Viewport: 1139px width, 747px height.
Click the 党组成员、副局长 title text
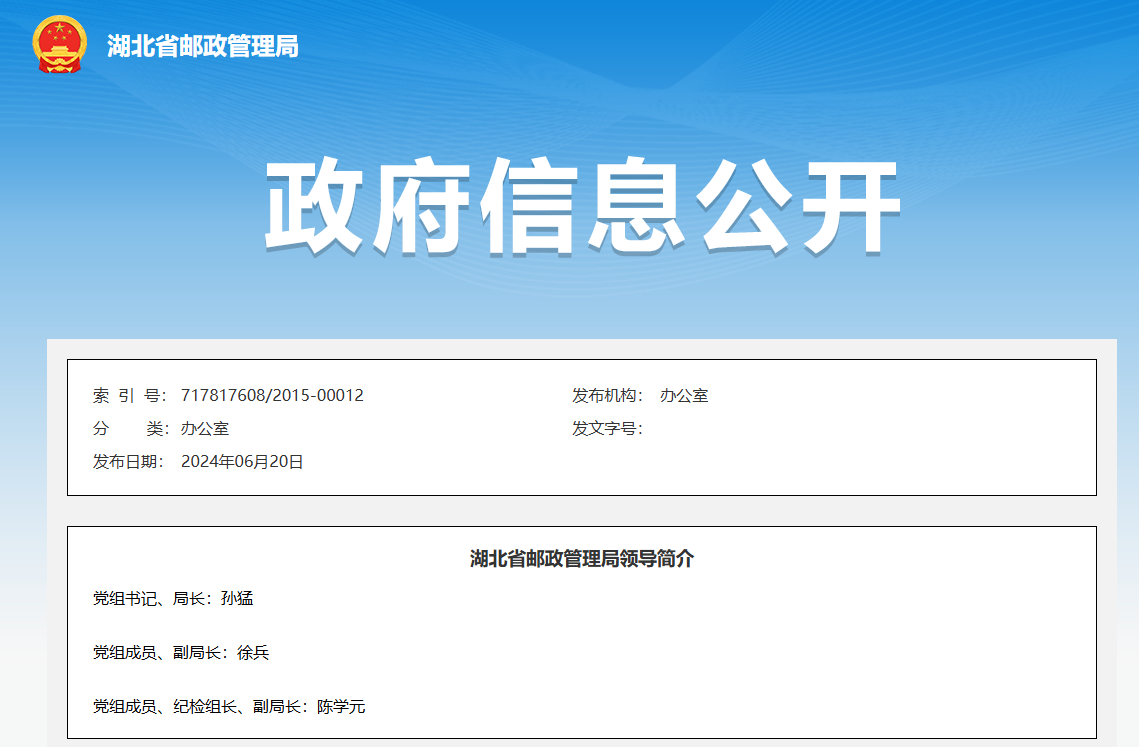155,651
